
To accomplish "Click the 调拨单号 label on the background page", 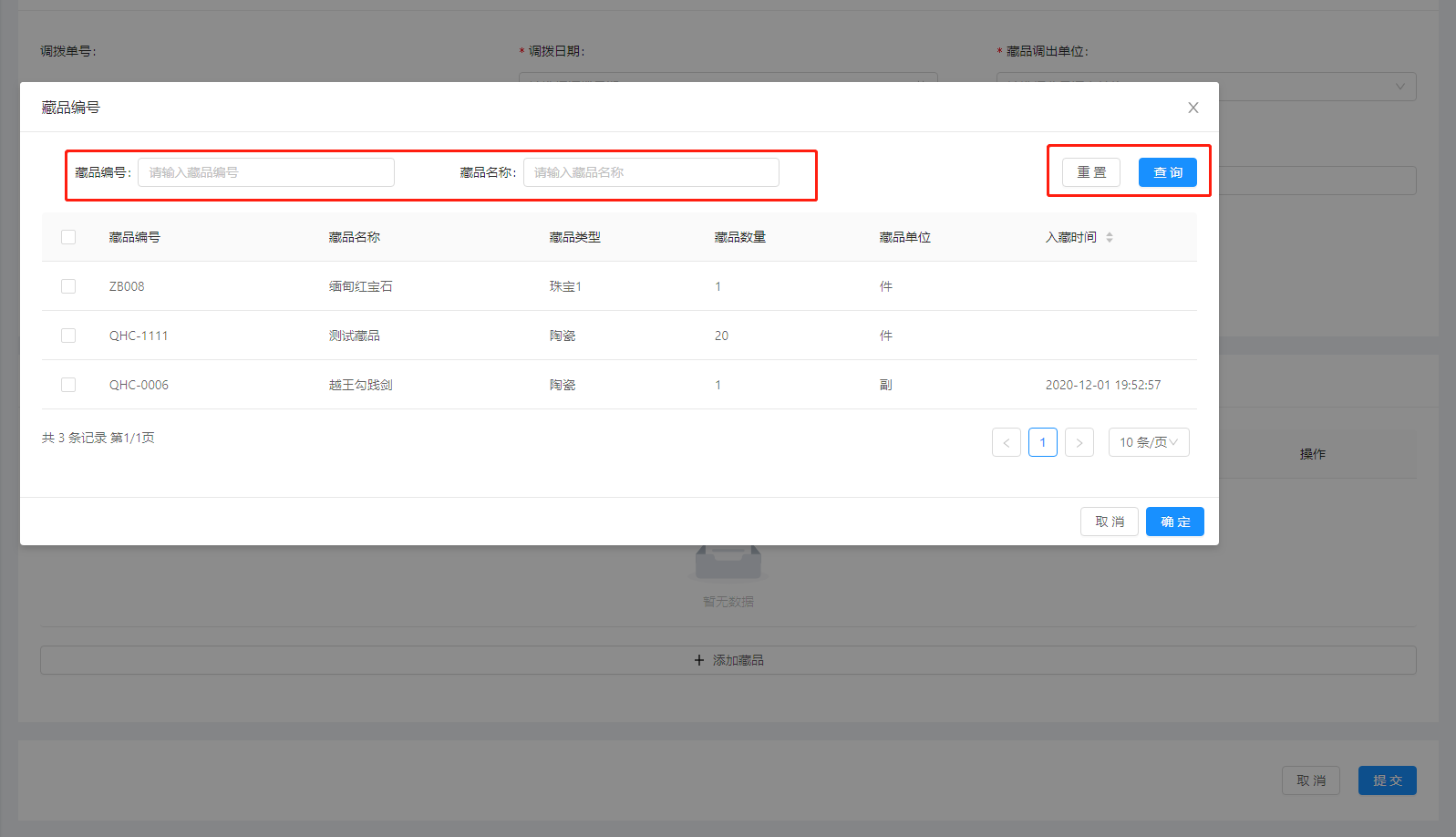I will tap(67, 51).
